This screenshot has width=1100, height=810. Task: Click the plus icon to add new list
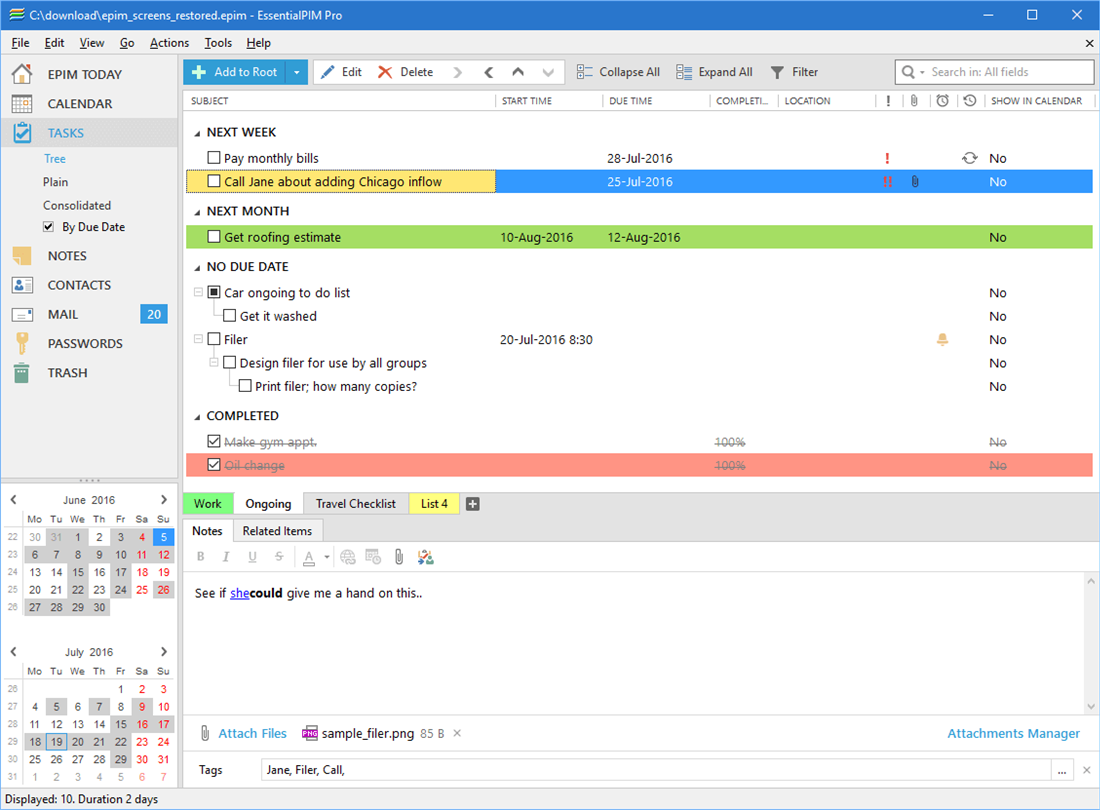click(473, 504)
